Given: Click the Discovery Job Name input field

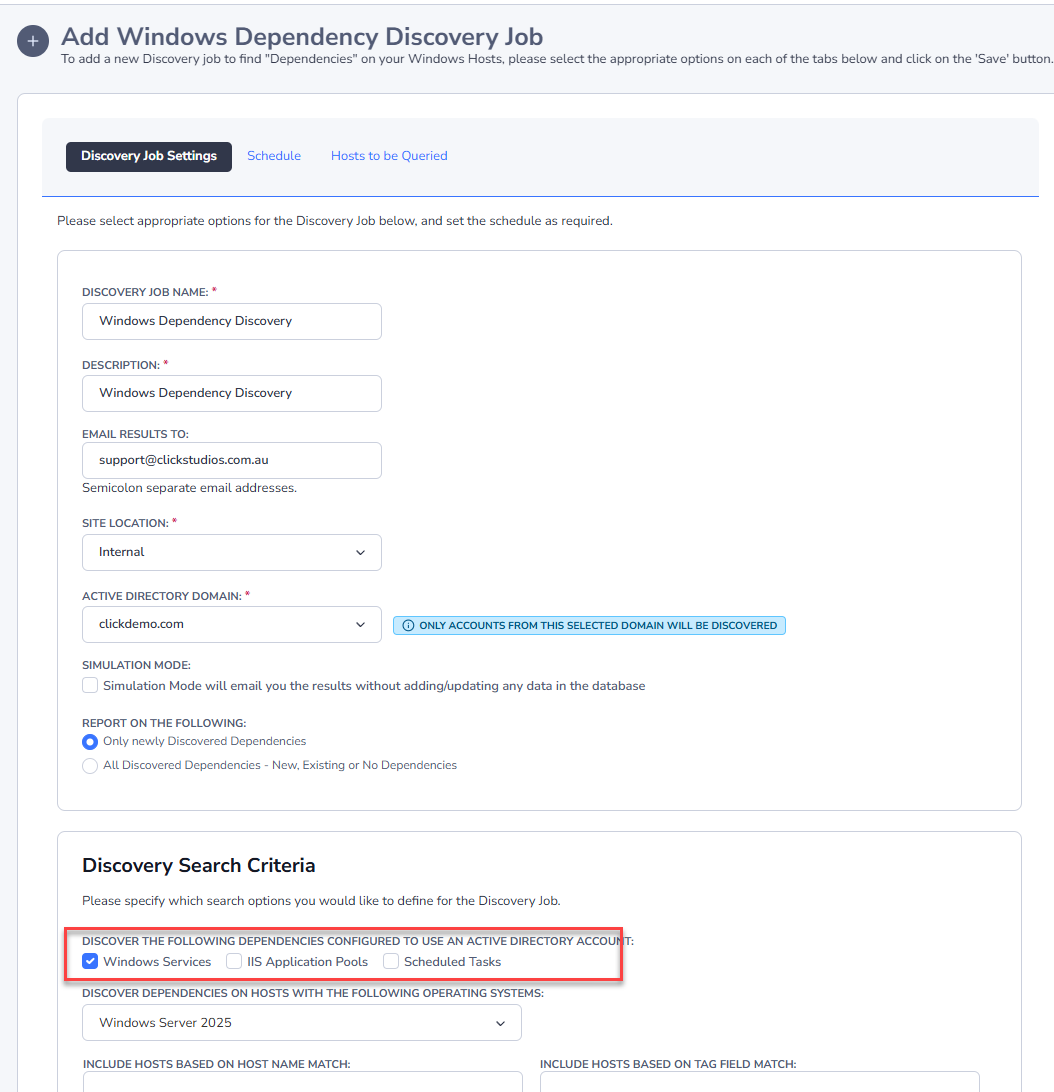Looking at the screenshot, I should [x=232, y=321].
